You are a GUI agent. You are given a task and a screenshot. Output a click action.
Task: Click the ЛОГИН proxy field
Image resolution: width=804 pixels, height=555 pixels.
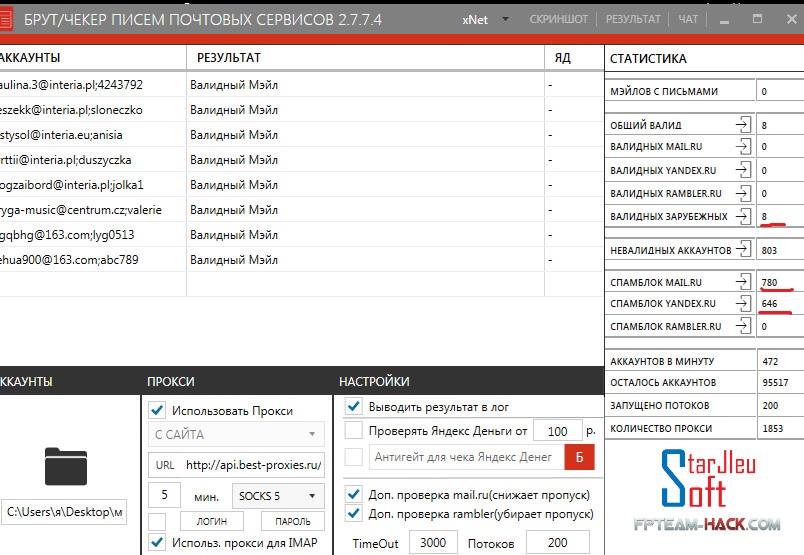212,521
